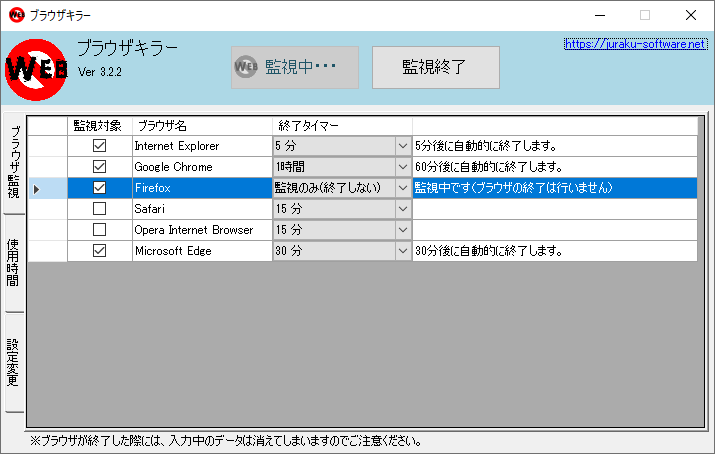Image resolution: width=715 pixels, height=454 pixels.
Task: Select the Microsoft Edge name cell
Action: click(x=202, y=251)
